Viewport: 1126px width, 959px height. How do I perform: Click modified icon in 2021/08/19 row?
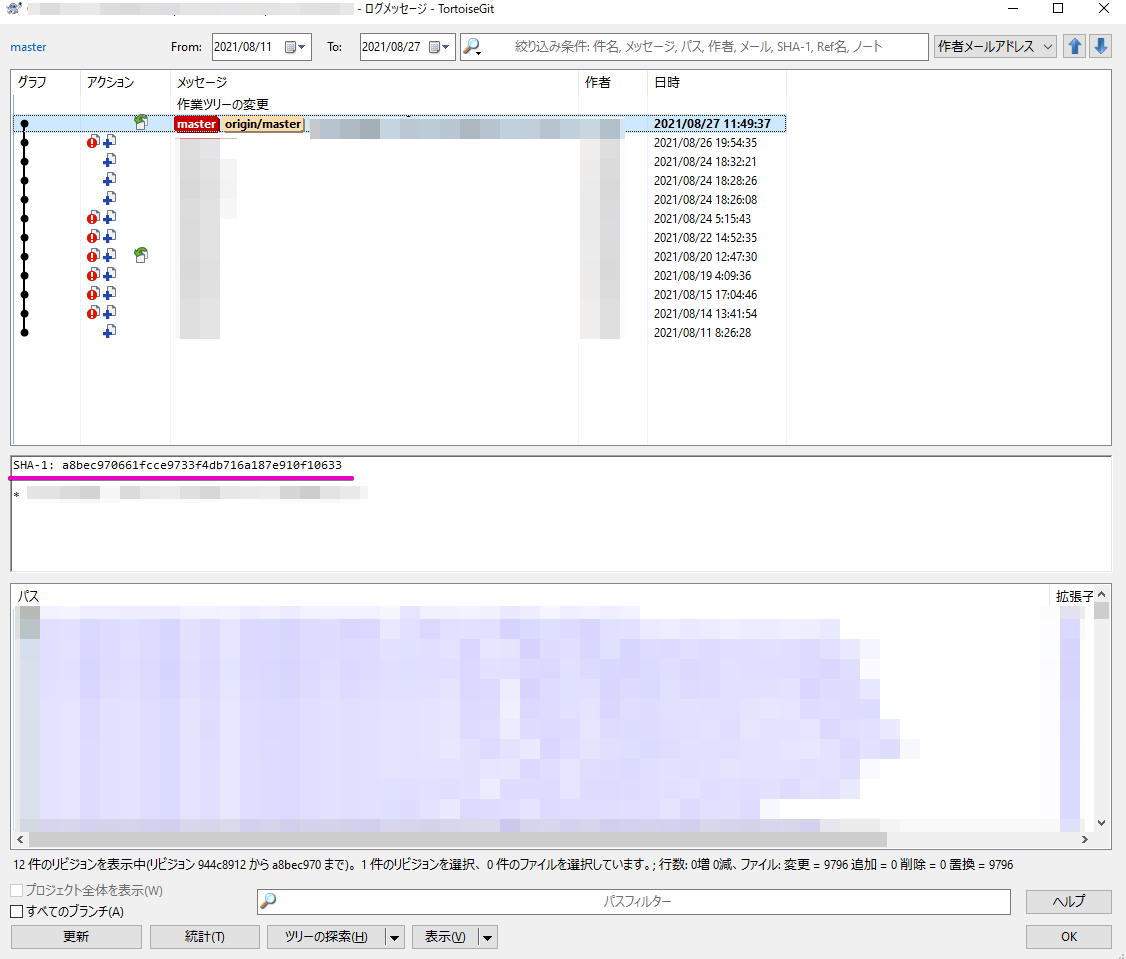(93, 275)
